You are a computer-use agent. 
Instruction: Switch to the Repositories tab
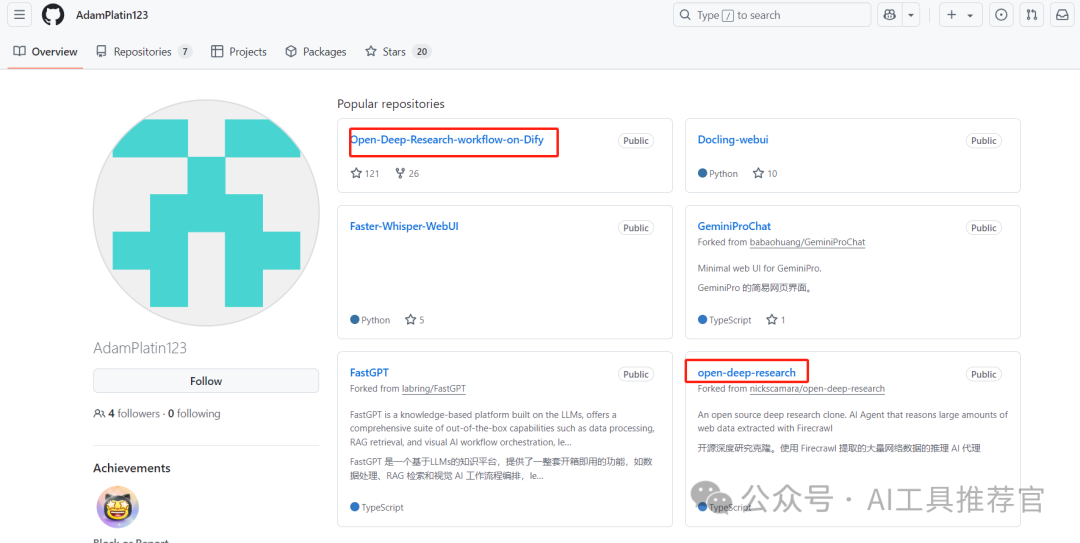pyautogui.click(x=144, y=52)
